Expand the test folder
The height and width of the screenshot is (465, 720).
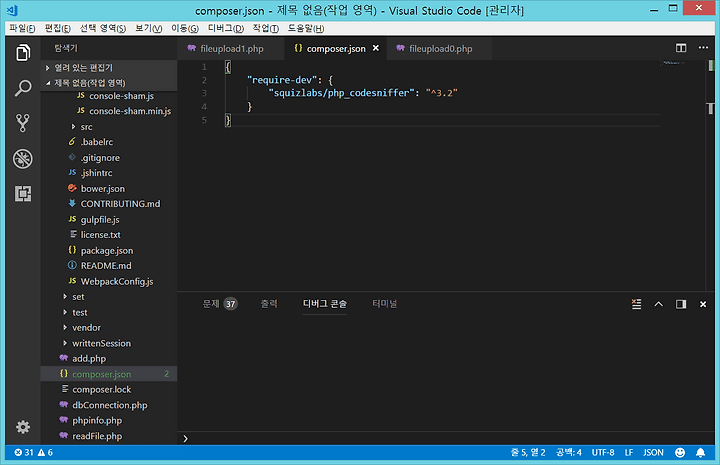(109, 313)
